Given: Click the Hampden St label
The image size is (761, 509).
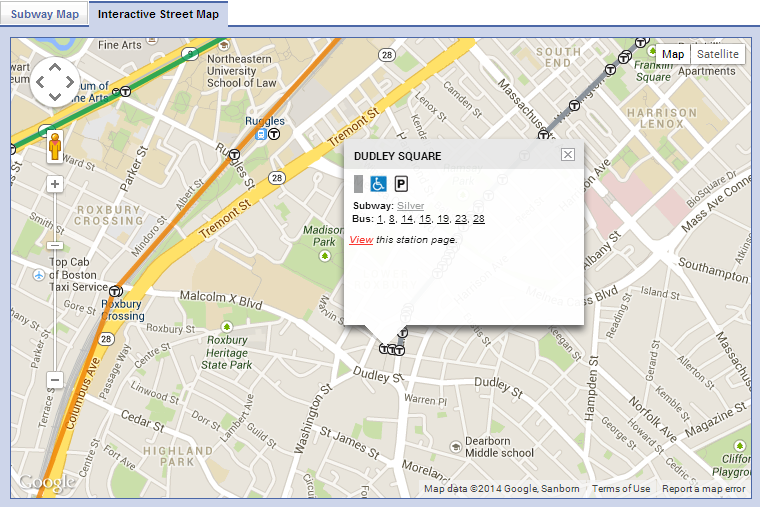Looking at the screenshot, I should click(x=591, y=388).
